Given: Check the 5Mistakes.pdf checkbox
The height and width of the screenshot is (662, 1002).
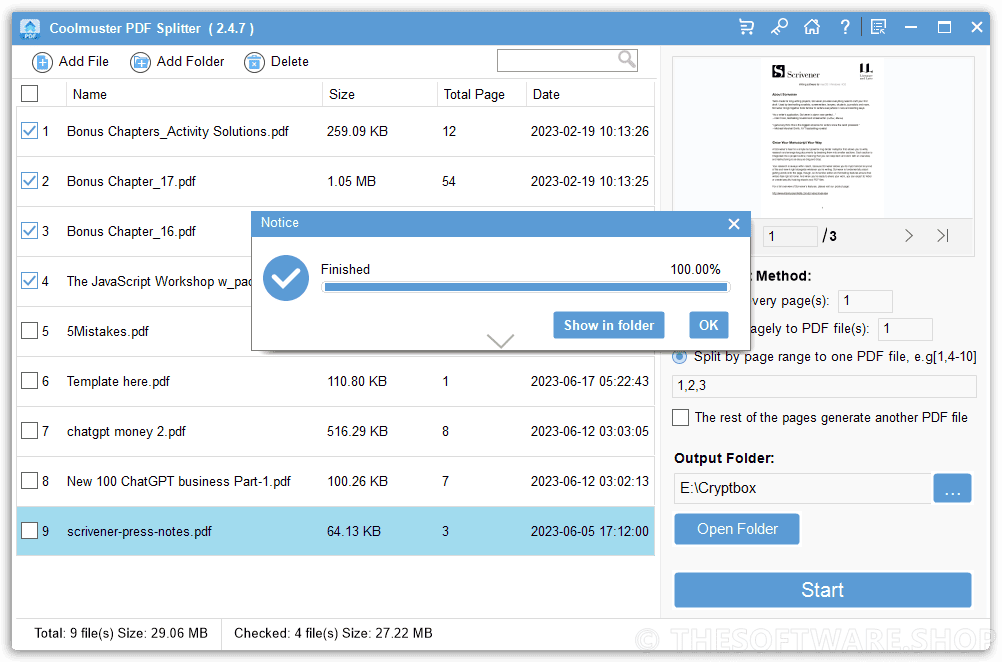Looking at the screenshot, I should coord(29,331).
